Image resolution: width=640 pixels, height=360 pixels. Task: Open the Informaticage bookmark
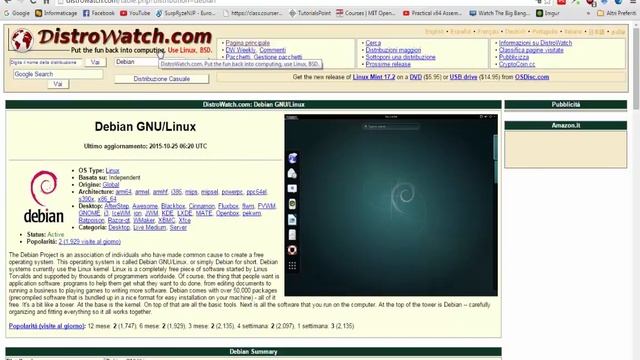point(56,13)
